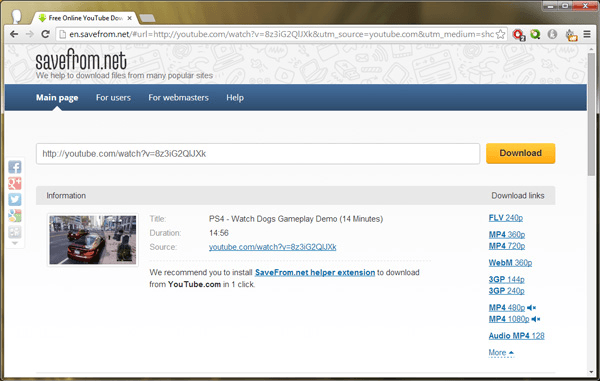This screenshot has width=600, height=381.
Task: Open Chrome hamburger menu icon
Action: 587,34
